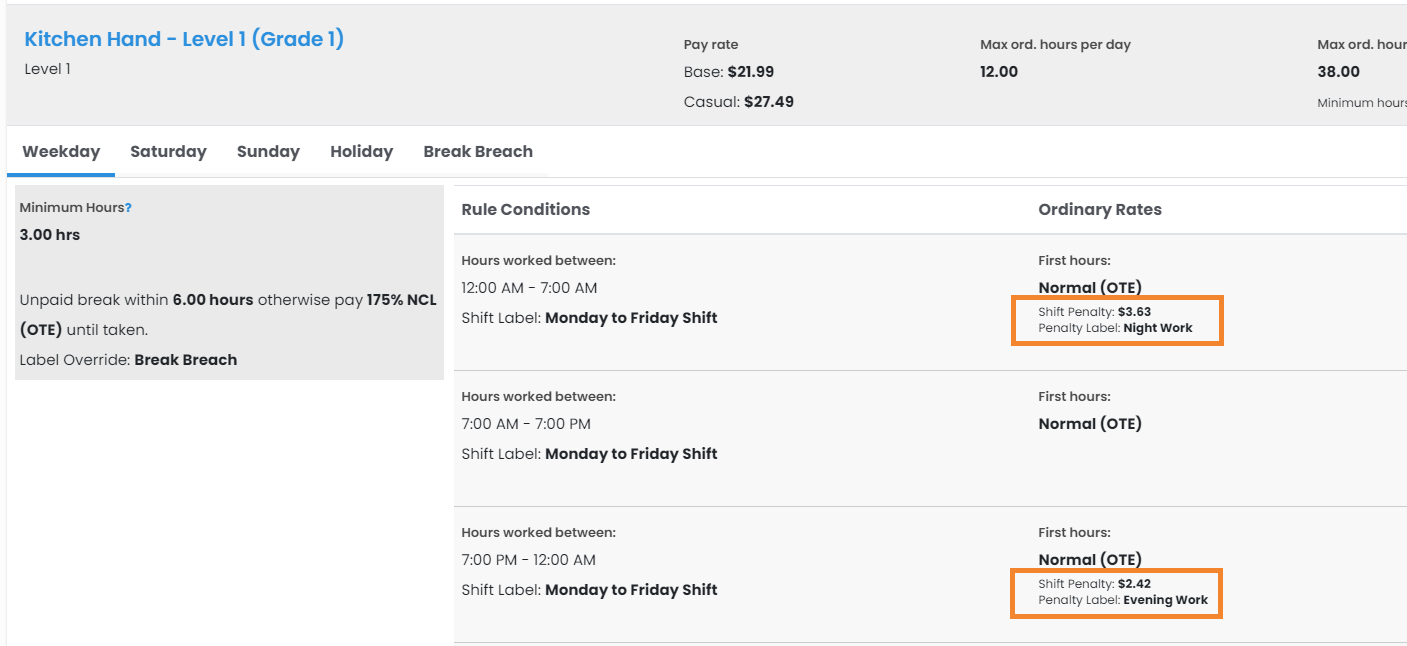Viewport: 1407px width, 646px height.
Task: Open the Break Breach tab
Action: 478,152
